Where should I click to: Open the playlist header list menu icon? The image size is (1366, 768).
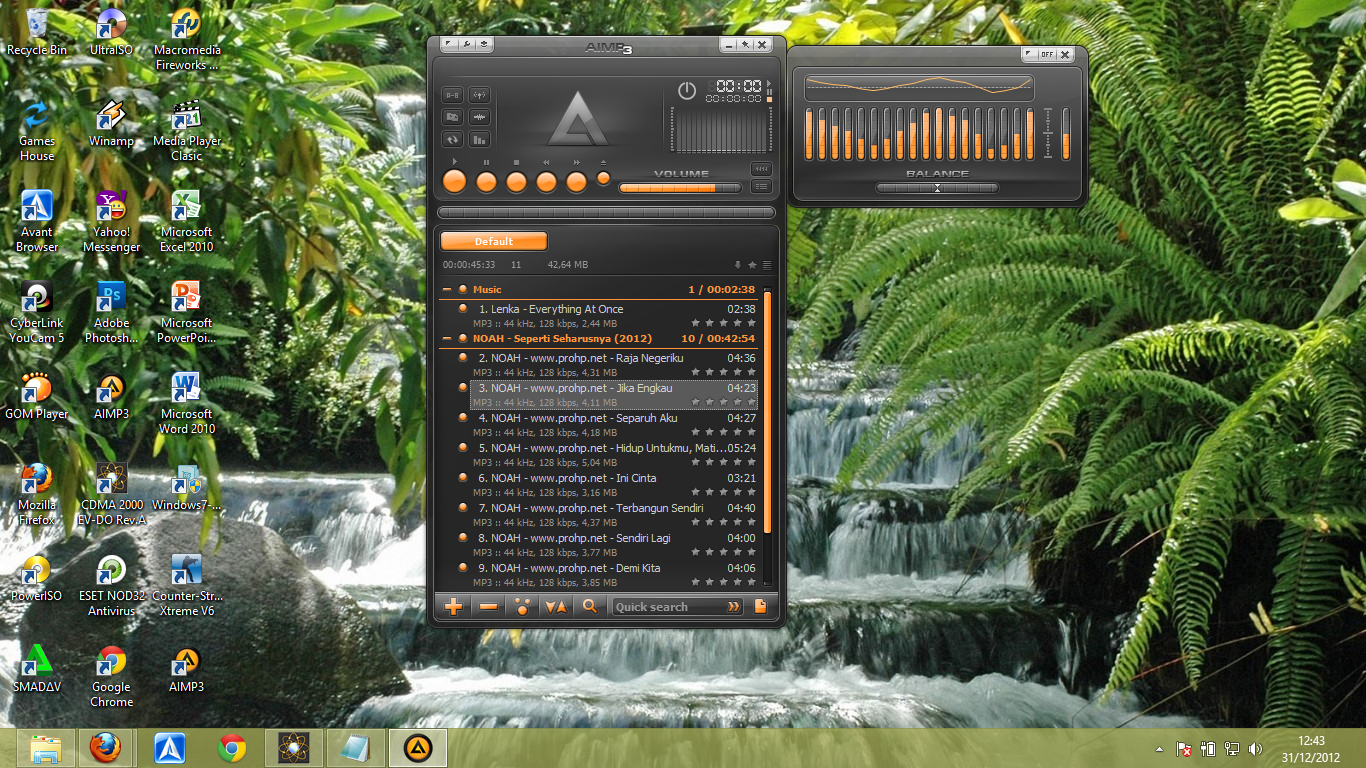click(767, 265)
